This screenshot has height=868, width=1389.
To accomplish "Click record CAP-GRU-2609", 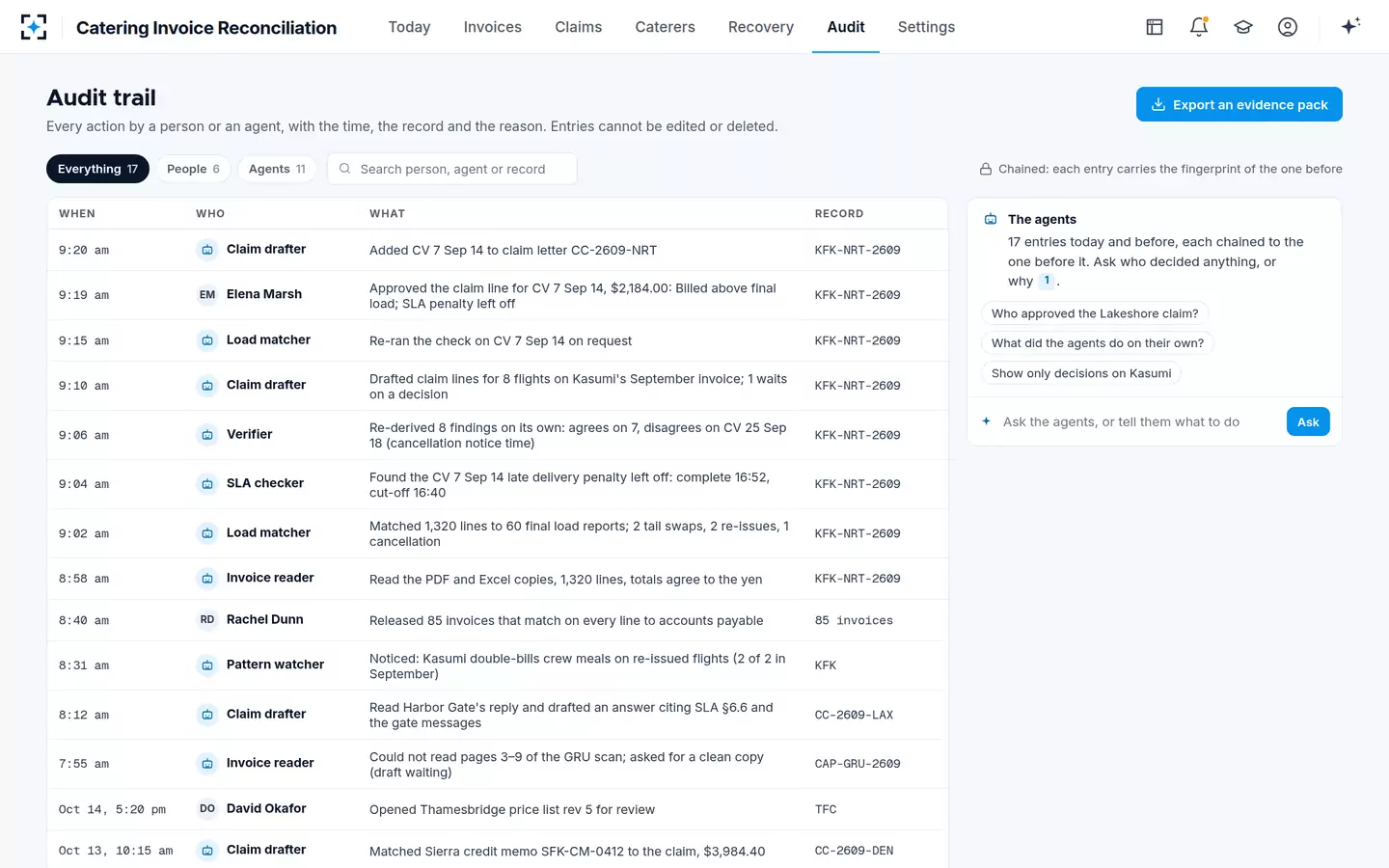I will tap(858, 764).
